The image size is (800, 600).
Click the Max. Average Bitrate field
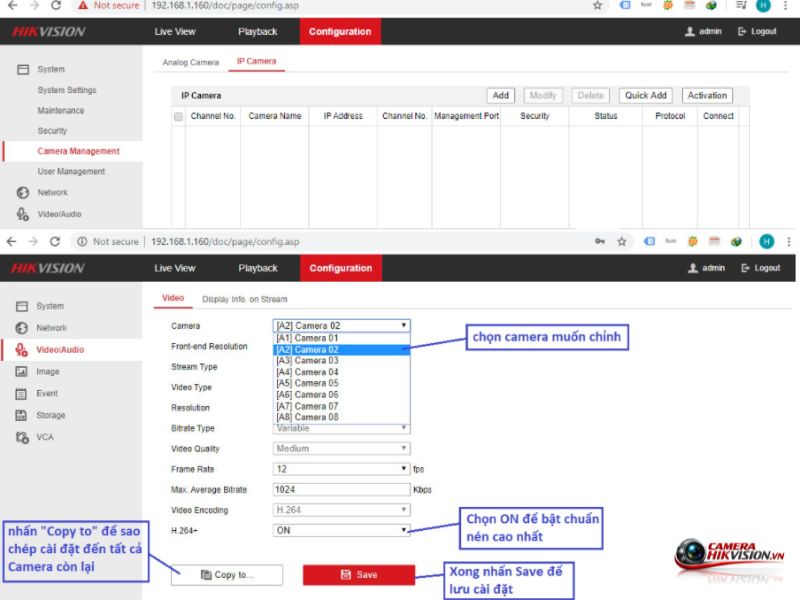pyautogui.click(x=341, y=489)
